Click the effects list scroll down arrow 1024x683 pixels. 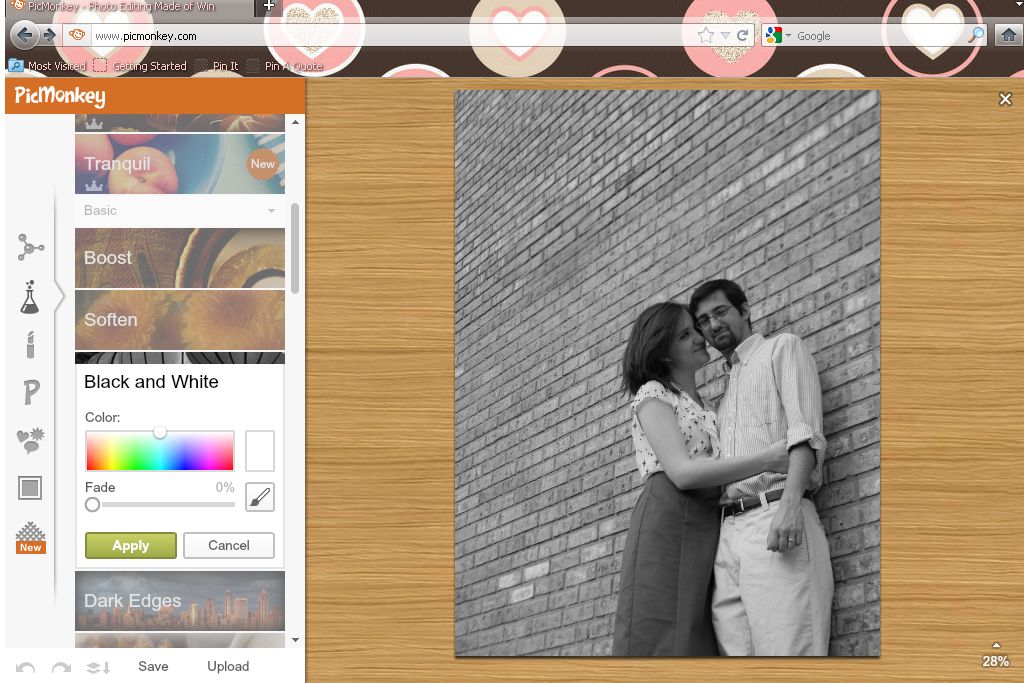click(x=295, y=640)
